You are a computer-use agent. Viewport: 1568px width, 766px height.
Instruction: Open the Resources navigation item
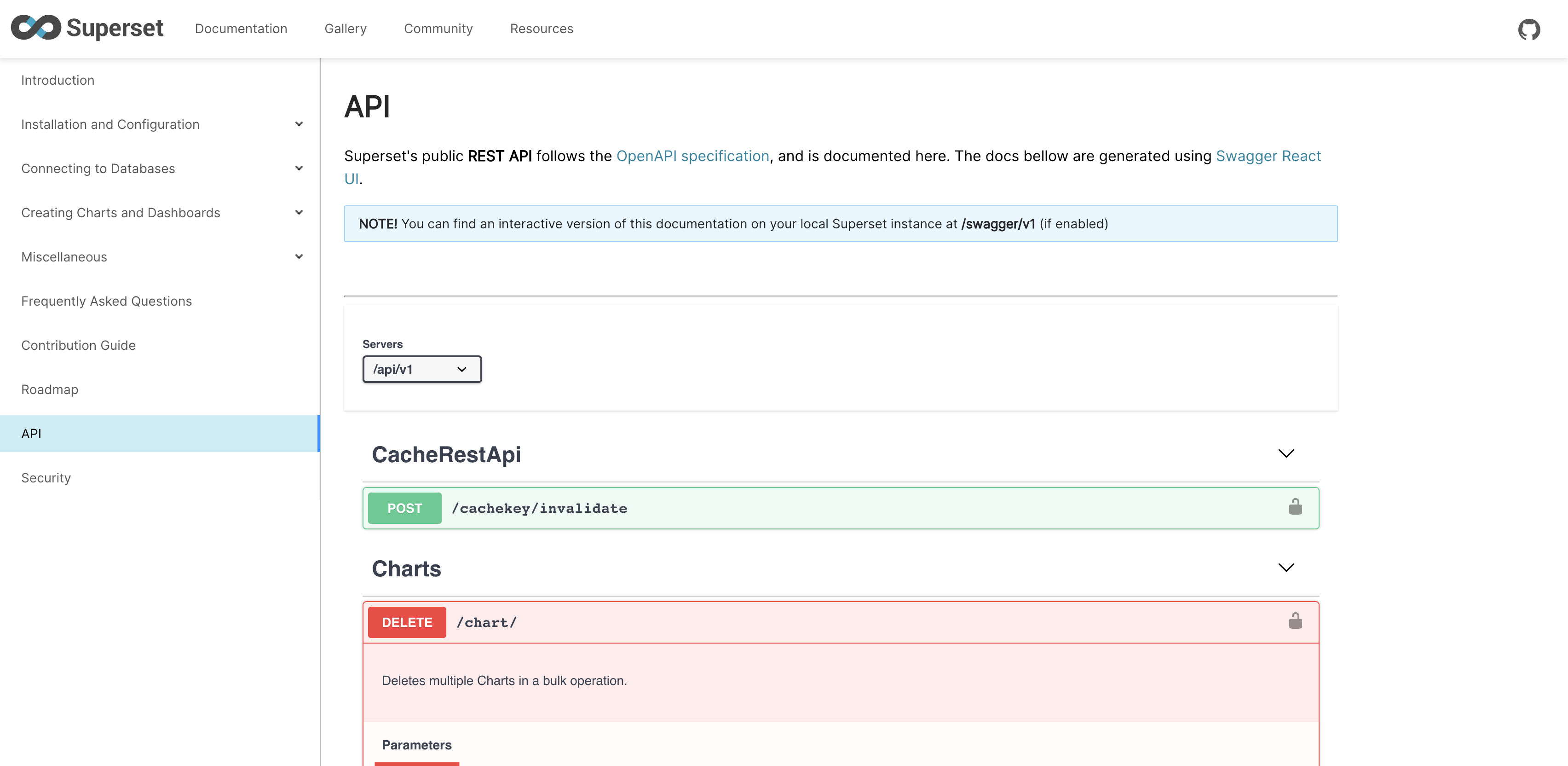pos(541,28)
